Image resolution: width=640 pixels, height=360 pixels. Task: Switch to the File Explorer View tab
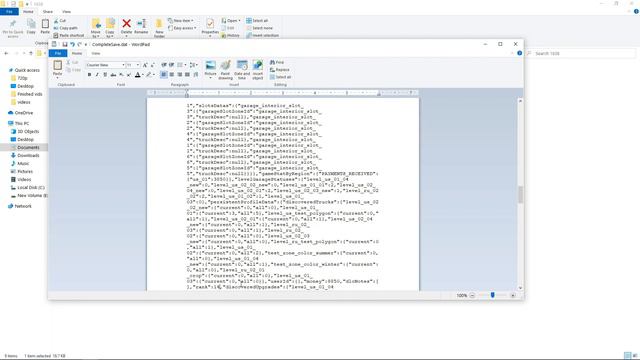[x=66, y=11]
